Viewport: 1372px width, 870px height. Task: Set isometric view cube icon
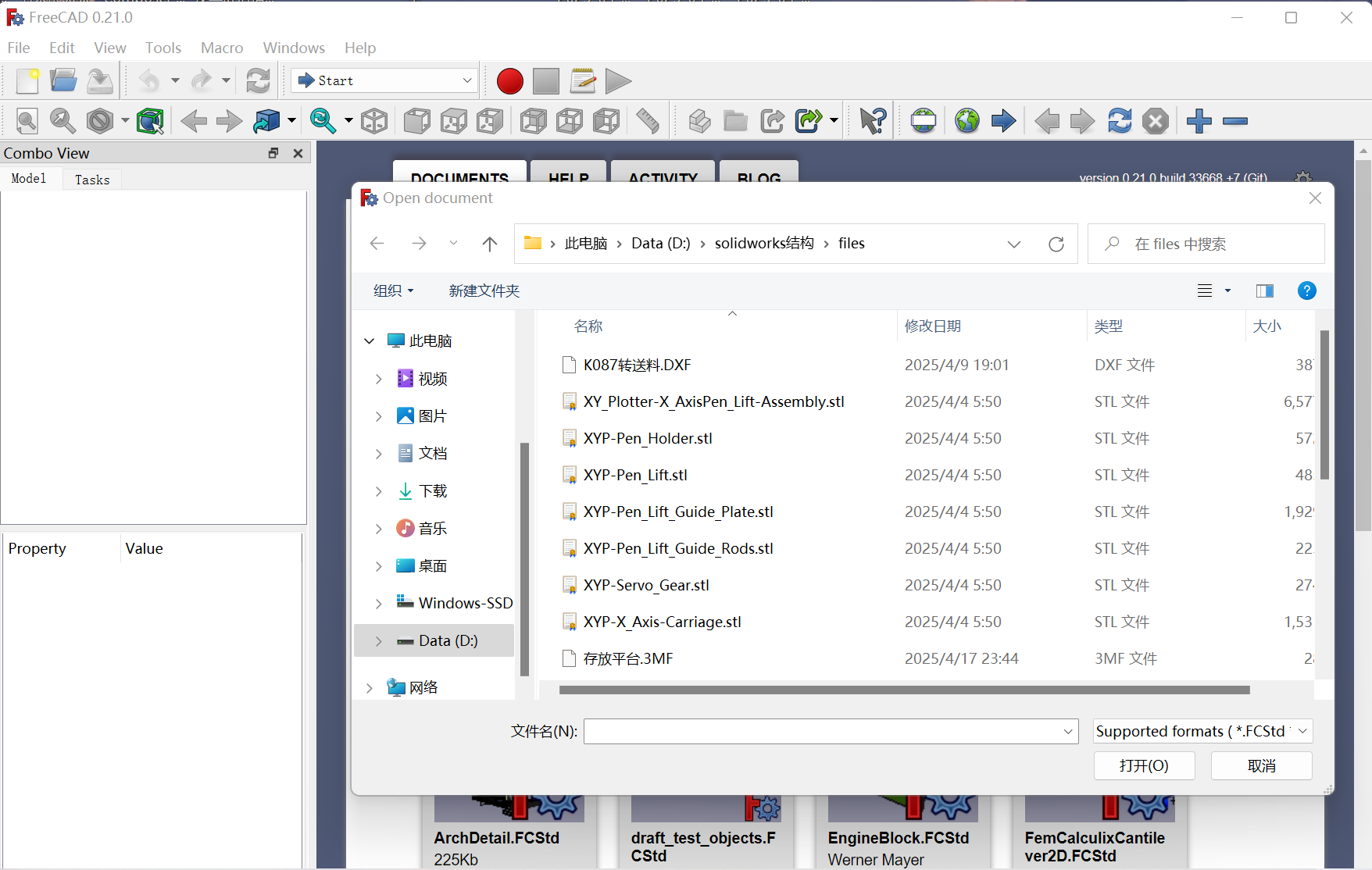[x=375, y=121]
